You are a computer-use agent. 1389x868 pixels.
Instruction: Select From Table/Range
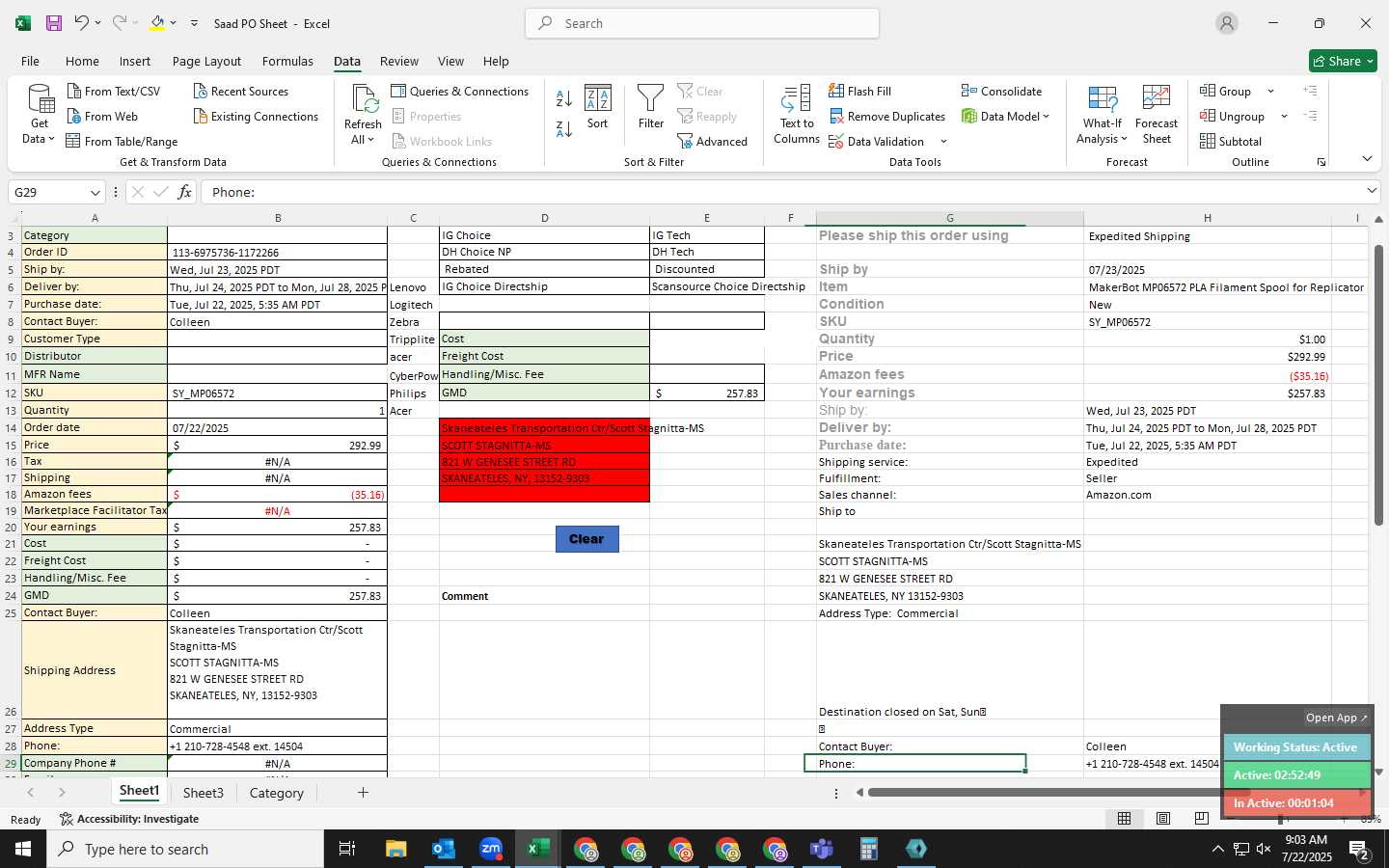click(x=122, y=141)
